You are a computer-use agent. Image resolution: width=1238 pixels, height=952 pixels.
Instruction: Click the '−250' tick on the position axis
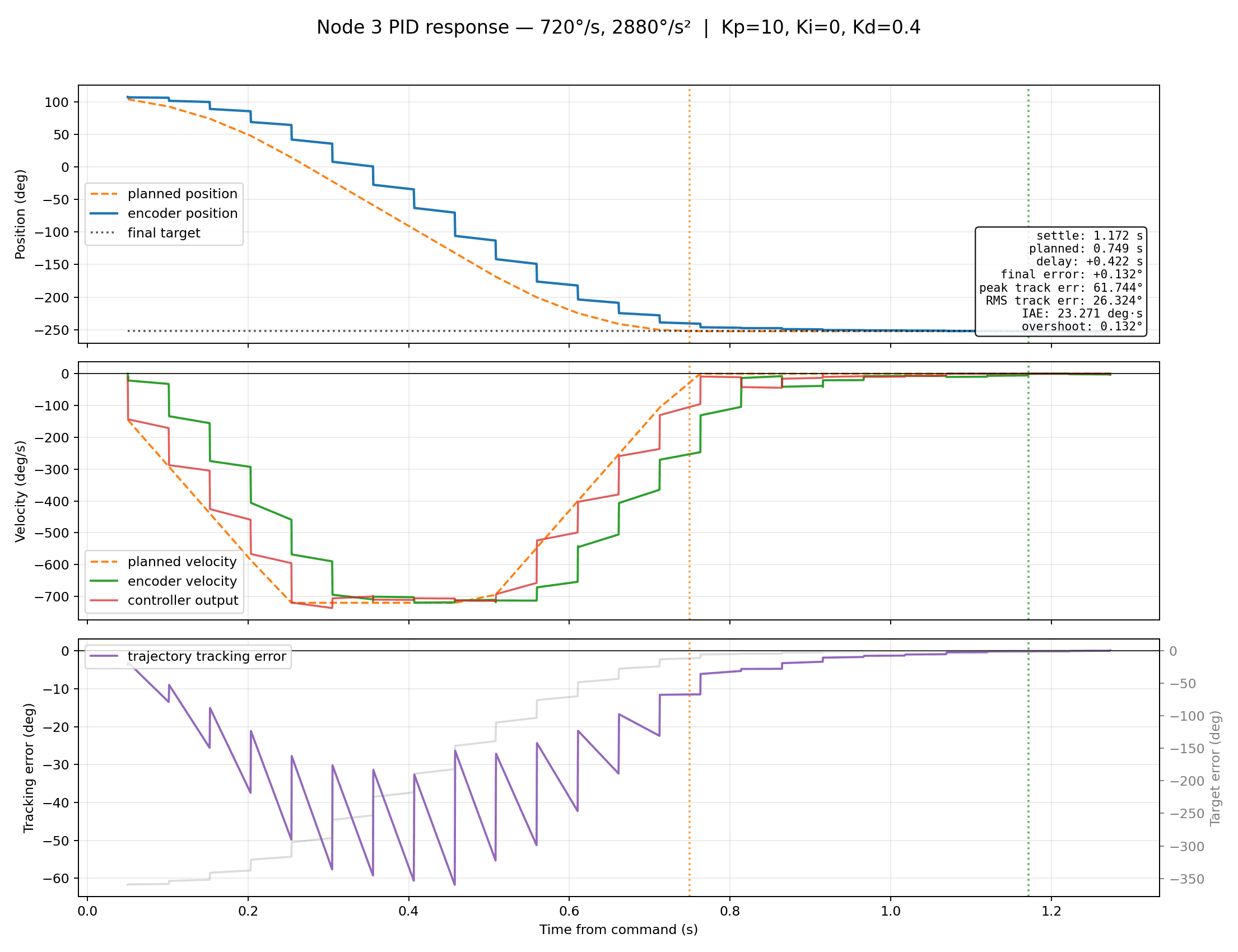pos(52,330)
